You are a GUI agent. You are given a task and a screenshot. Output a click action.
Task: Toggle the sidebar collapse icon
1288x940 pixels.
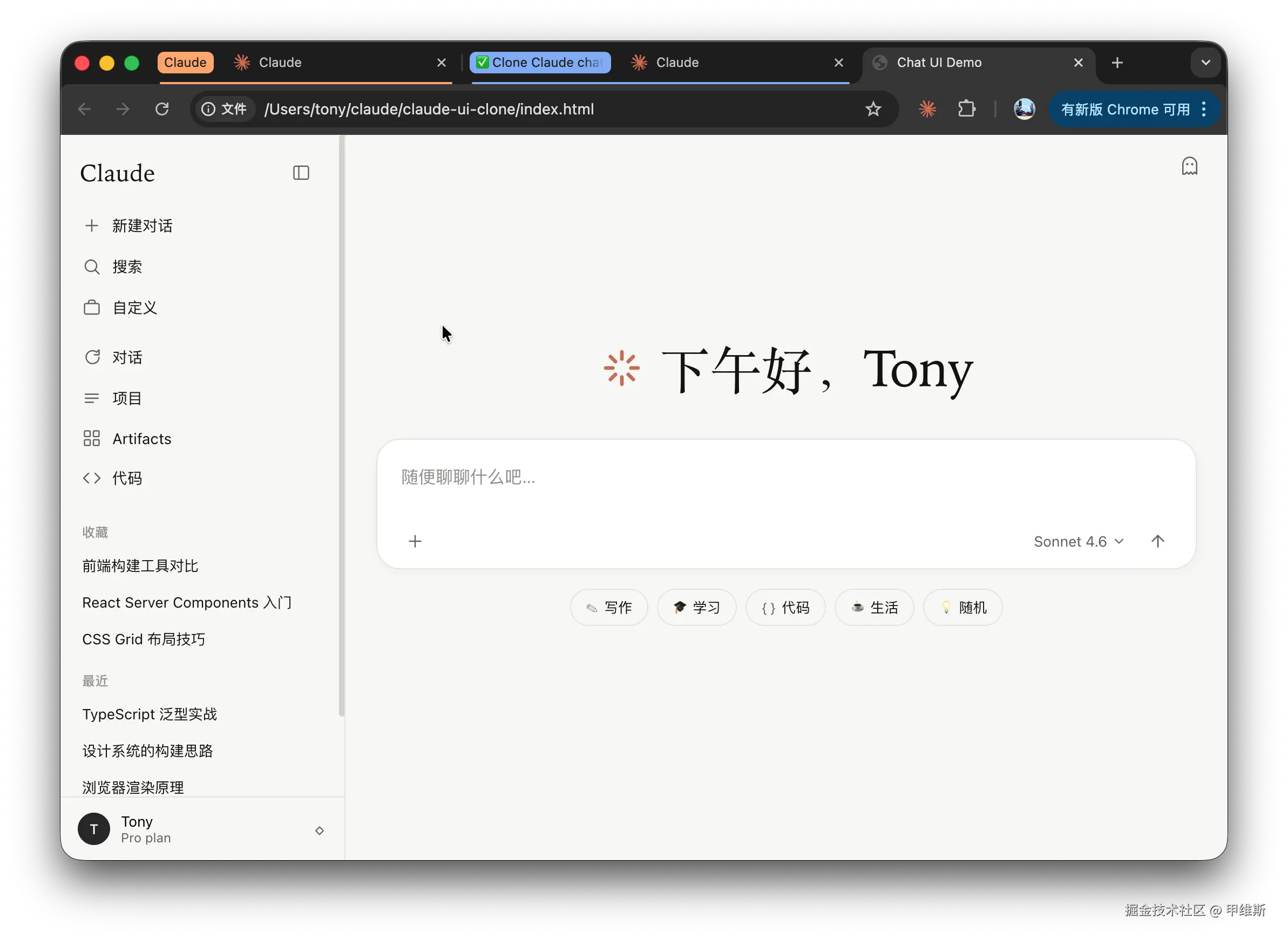(301, 173)
